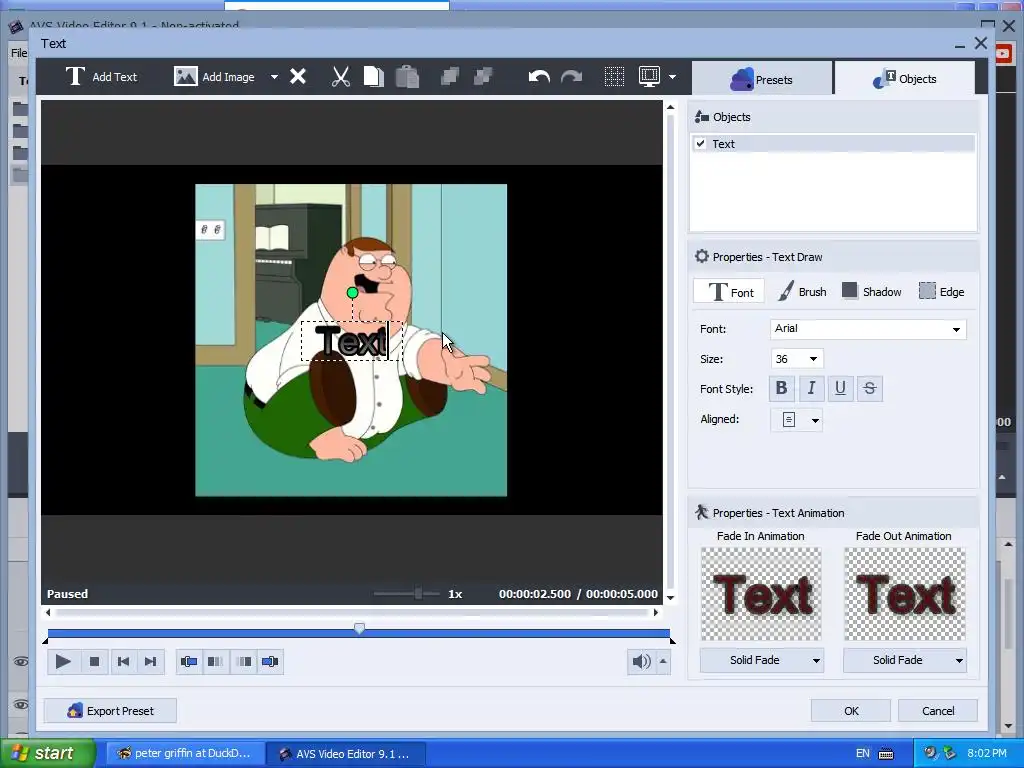Viewport: 1024px width, 768px height.
Task: Uncheck the Text object checkbox
Action: point(701,144)
